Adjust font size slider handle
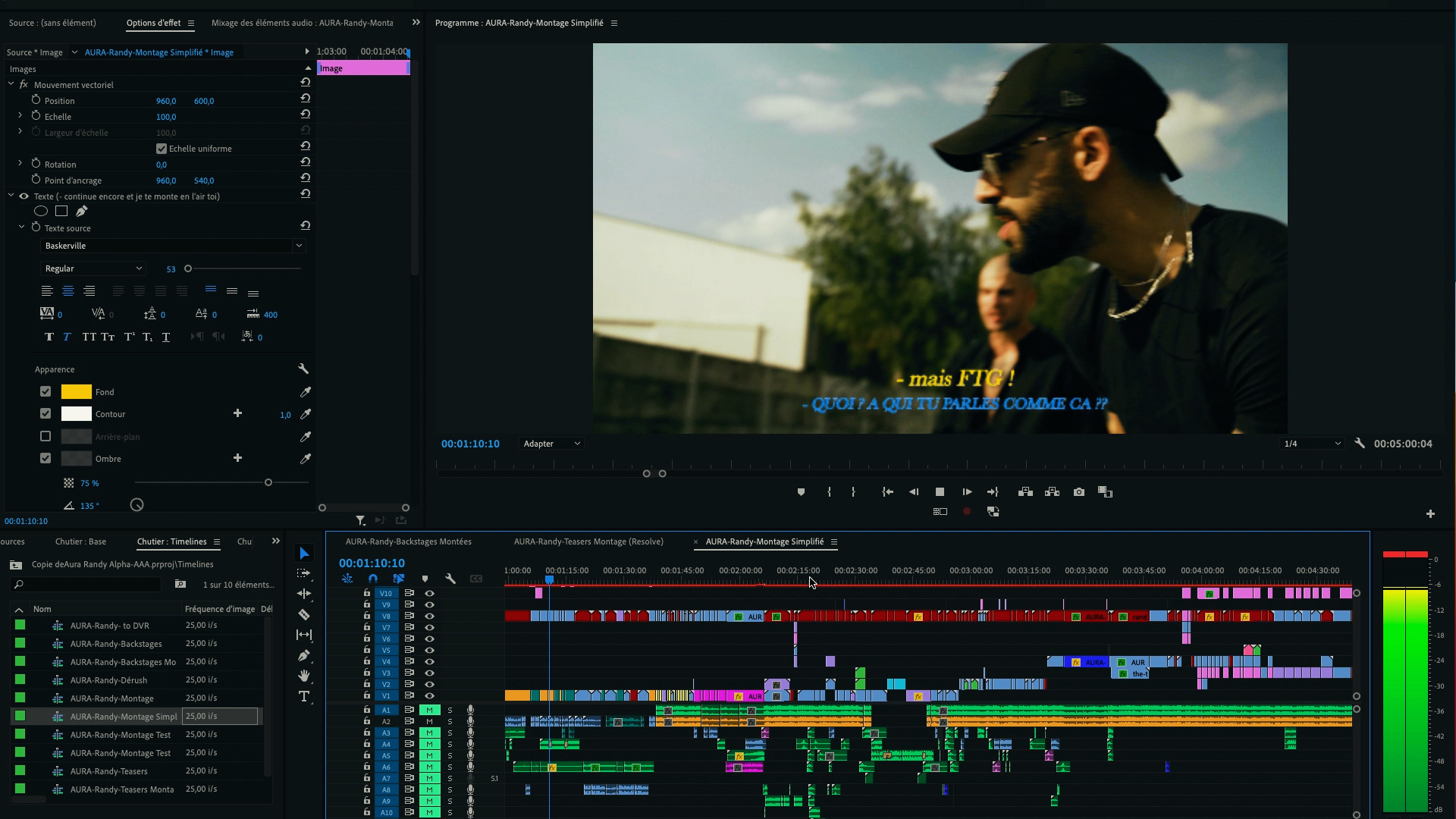This screenshot has height=819, width=1456. 188,268
